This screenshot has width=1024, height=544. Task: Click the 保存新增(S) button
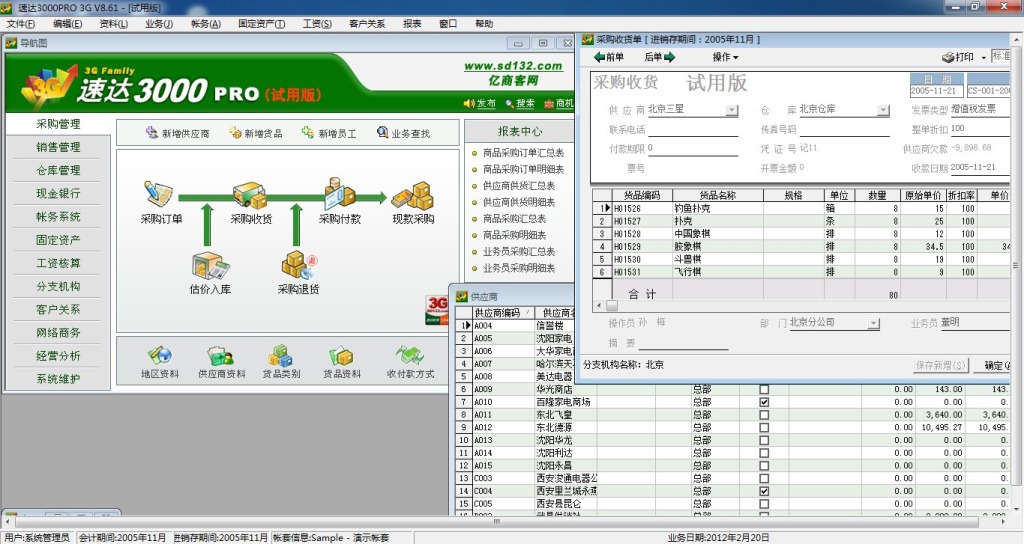[940, 365]
